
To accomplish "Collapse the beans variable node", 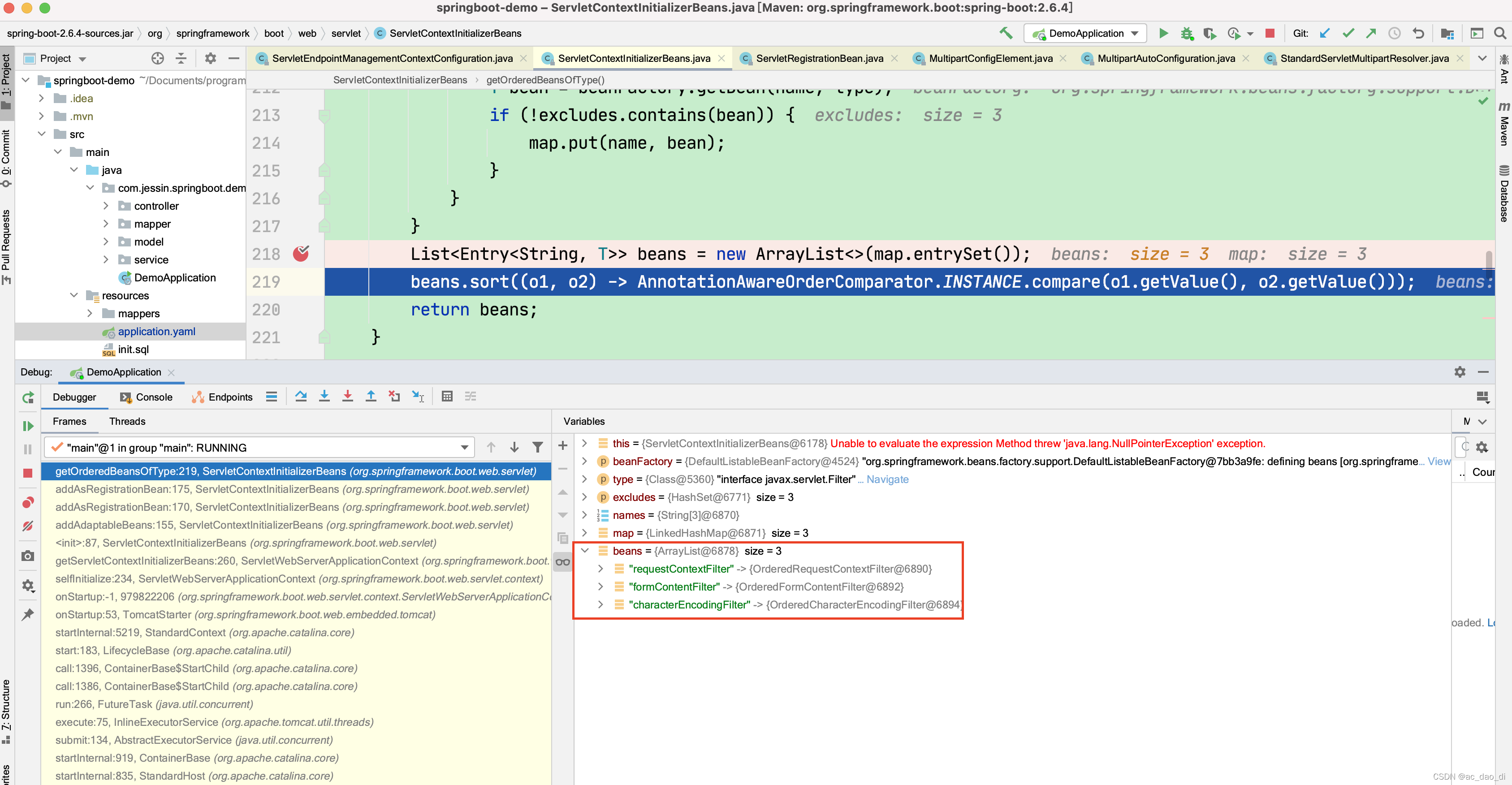I will click(x=585, y=550).
